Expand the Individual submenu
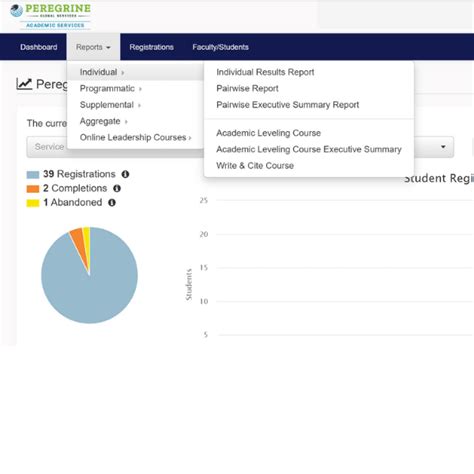The image size is (474, 474). [135, 72]
